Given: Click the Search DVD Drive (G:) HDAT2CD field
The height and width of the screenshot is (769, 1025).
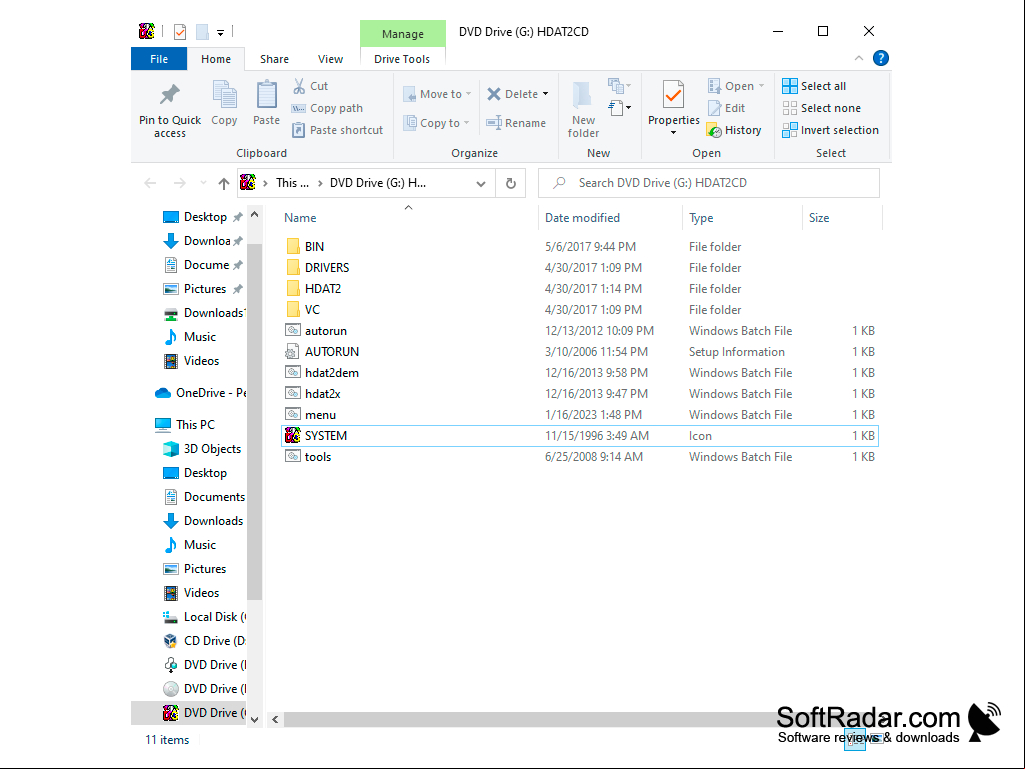Looking at the screenshot, I should pos(709,183).
